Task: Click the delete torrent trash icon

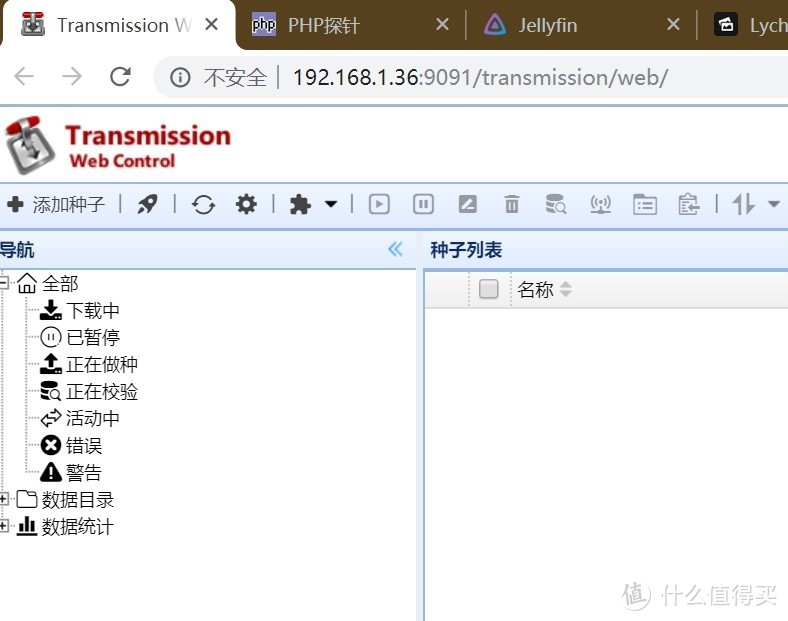Action: coord(512,204)
